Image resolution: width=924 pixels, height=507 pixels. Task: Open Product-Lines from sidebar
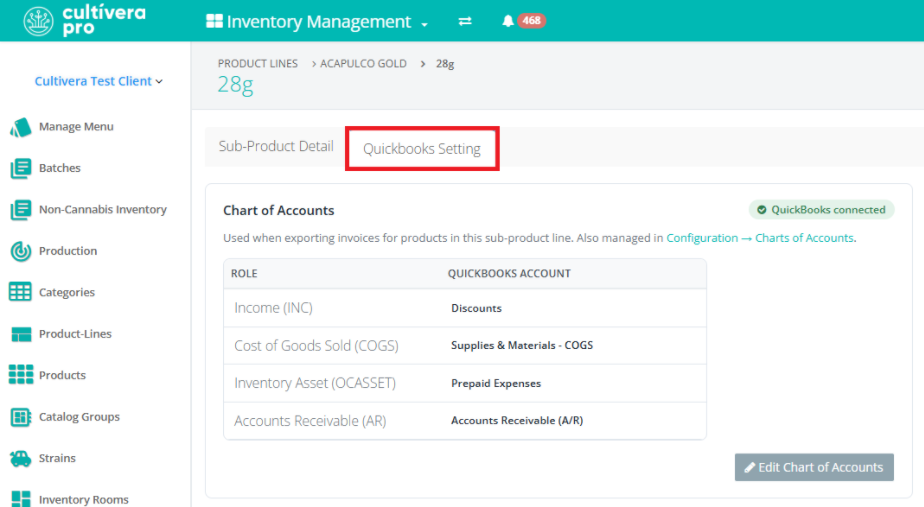point(75,334)
